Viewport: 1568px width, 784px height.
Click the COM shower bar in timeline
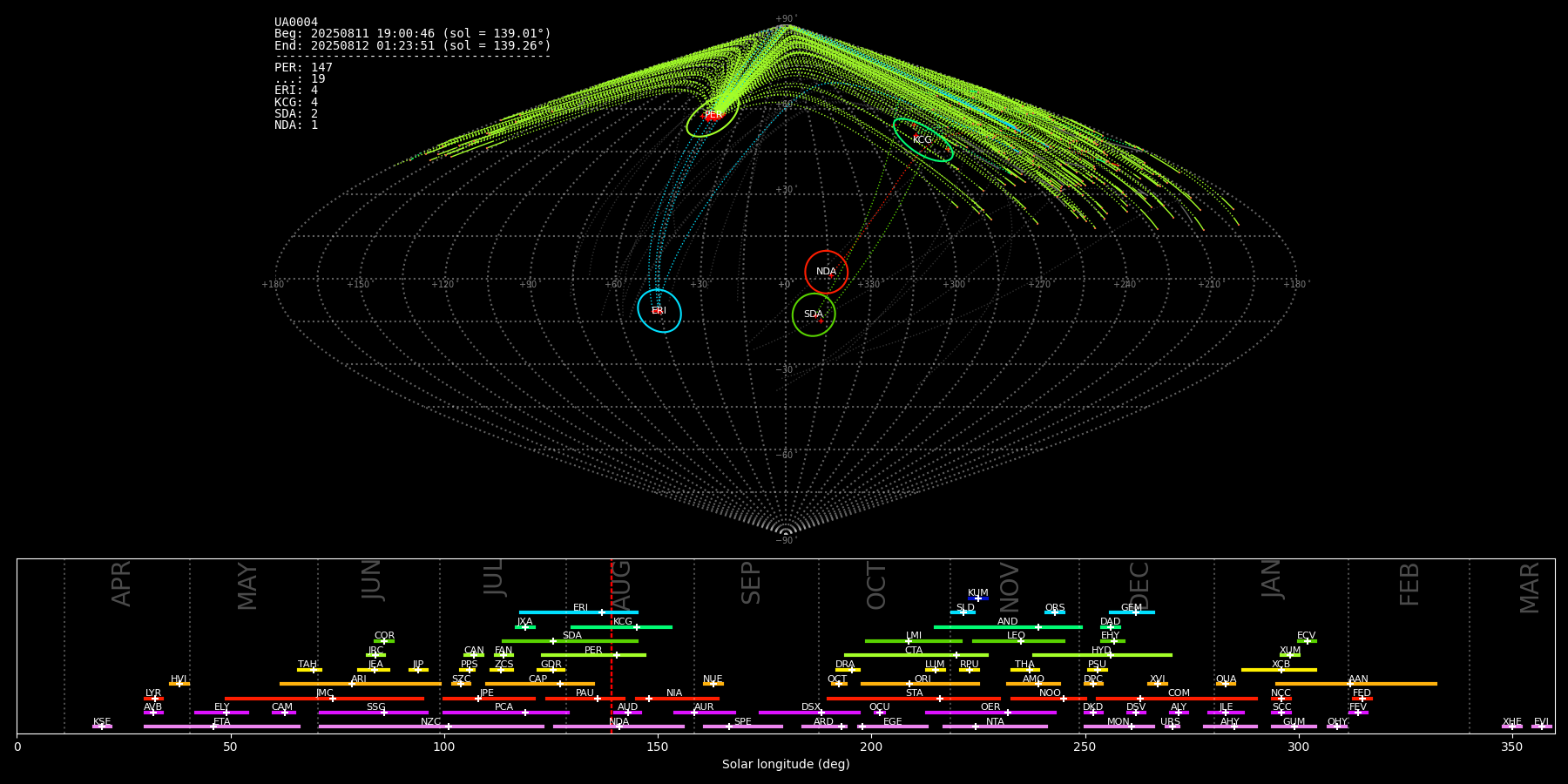pyautogui.click(x=1178, y=699)
